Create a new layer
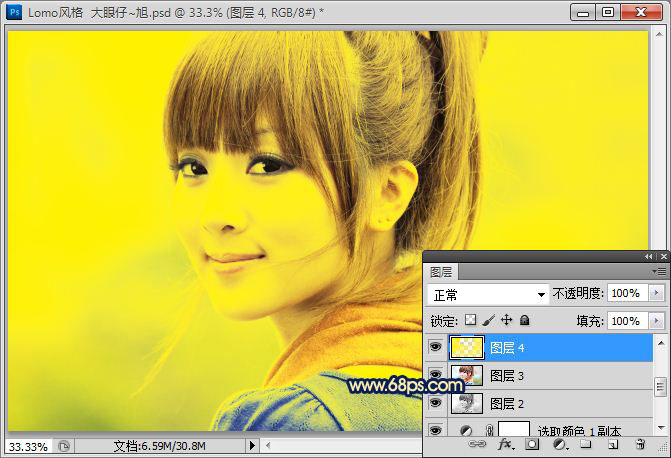The height and width of the screenshot is (458, 671). 613,444
